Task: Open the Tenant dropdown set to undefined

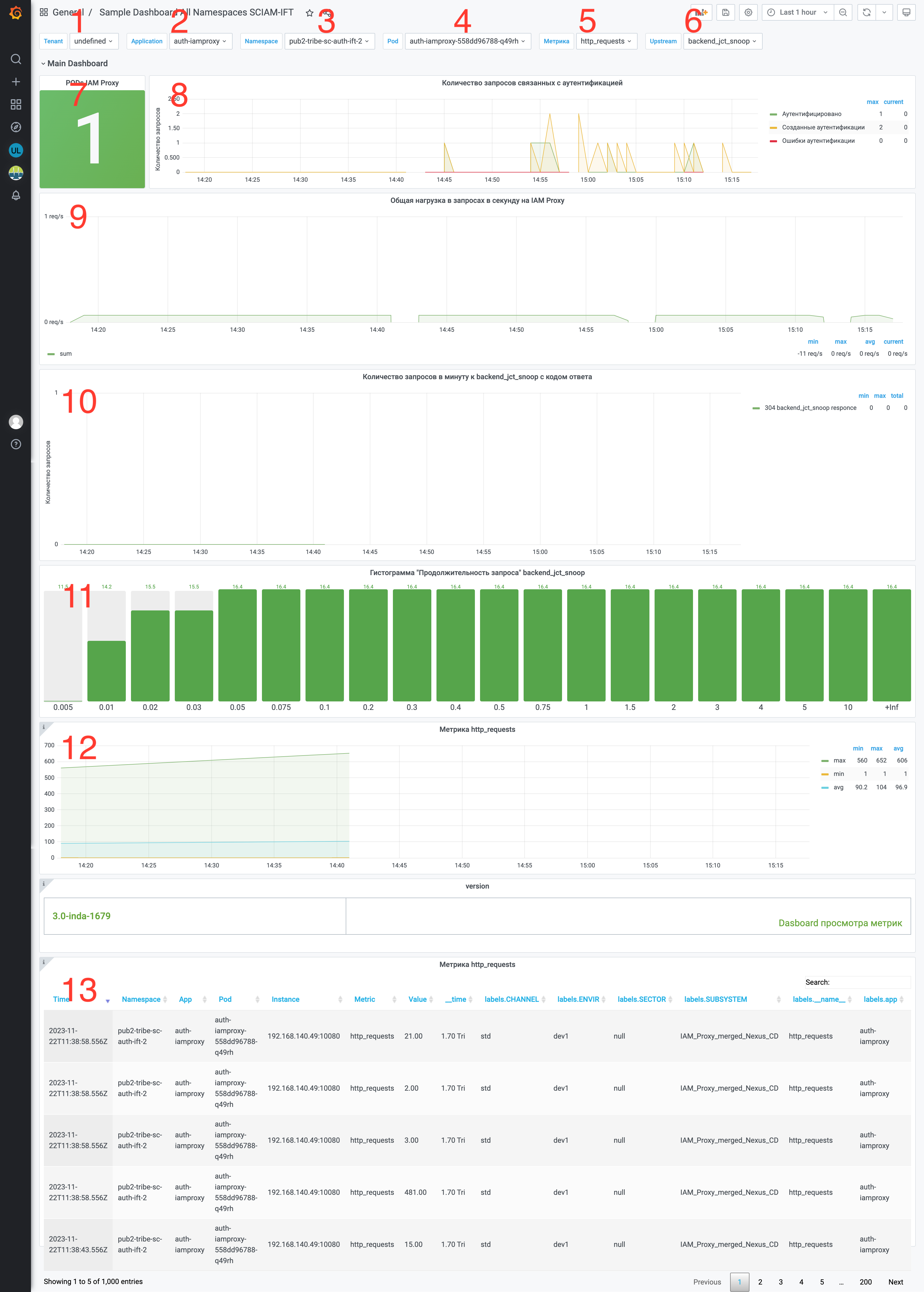Action: 94,41
